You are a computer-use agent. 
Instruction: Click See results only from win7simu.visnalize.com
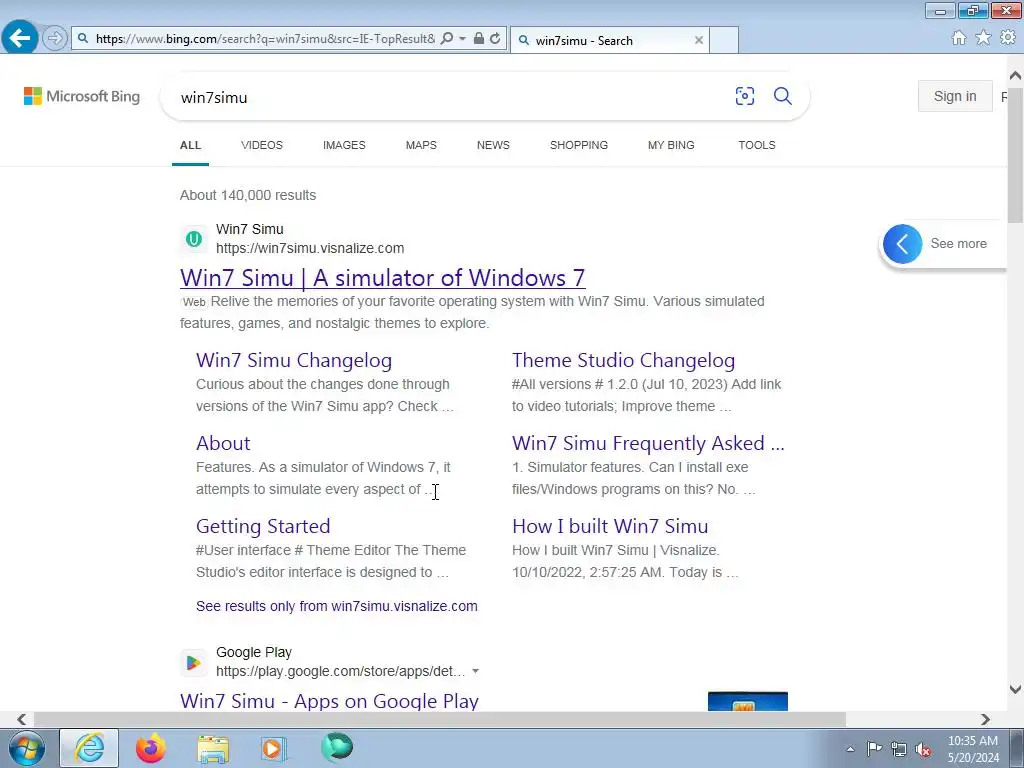(337, 606)
